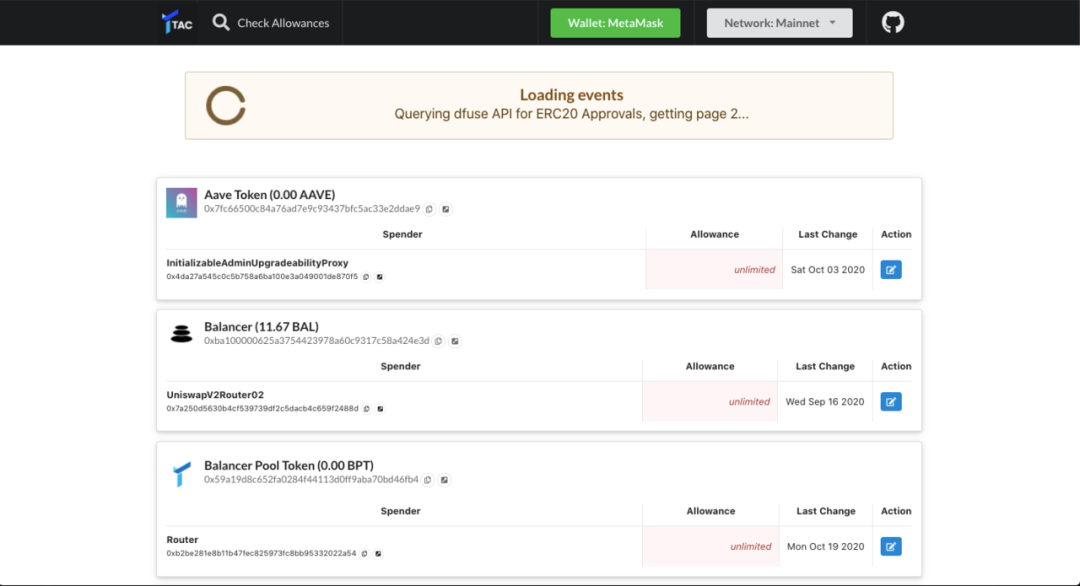Click the magnifier icon beside Check Allowances

(x=220, y=23)
